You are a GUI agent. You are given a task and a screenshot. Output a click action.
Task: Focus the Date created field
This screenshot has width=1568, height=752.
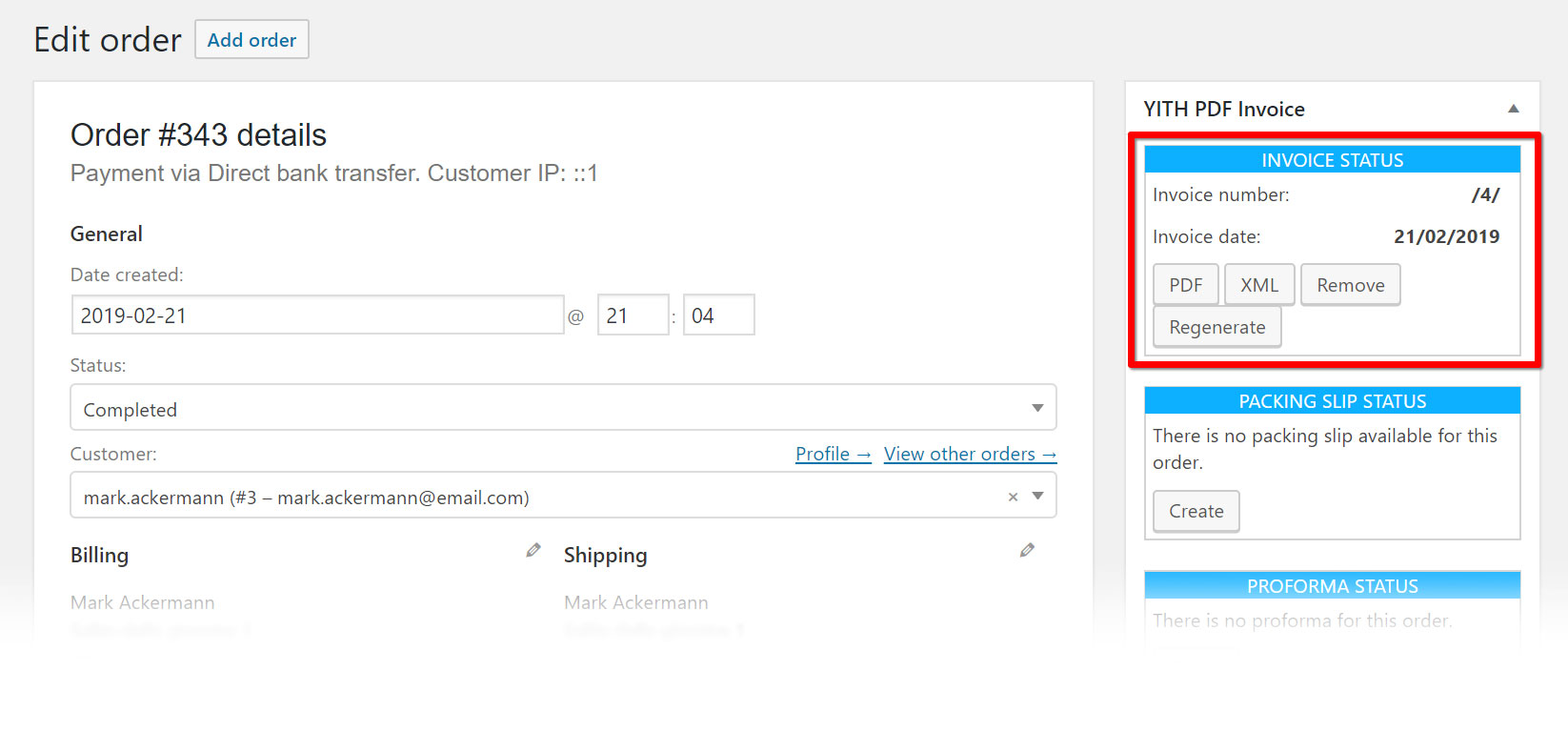click(x=317, y=315)
